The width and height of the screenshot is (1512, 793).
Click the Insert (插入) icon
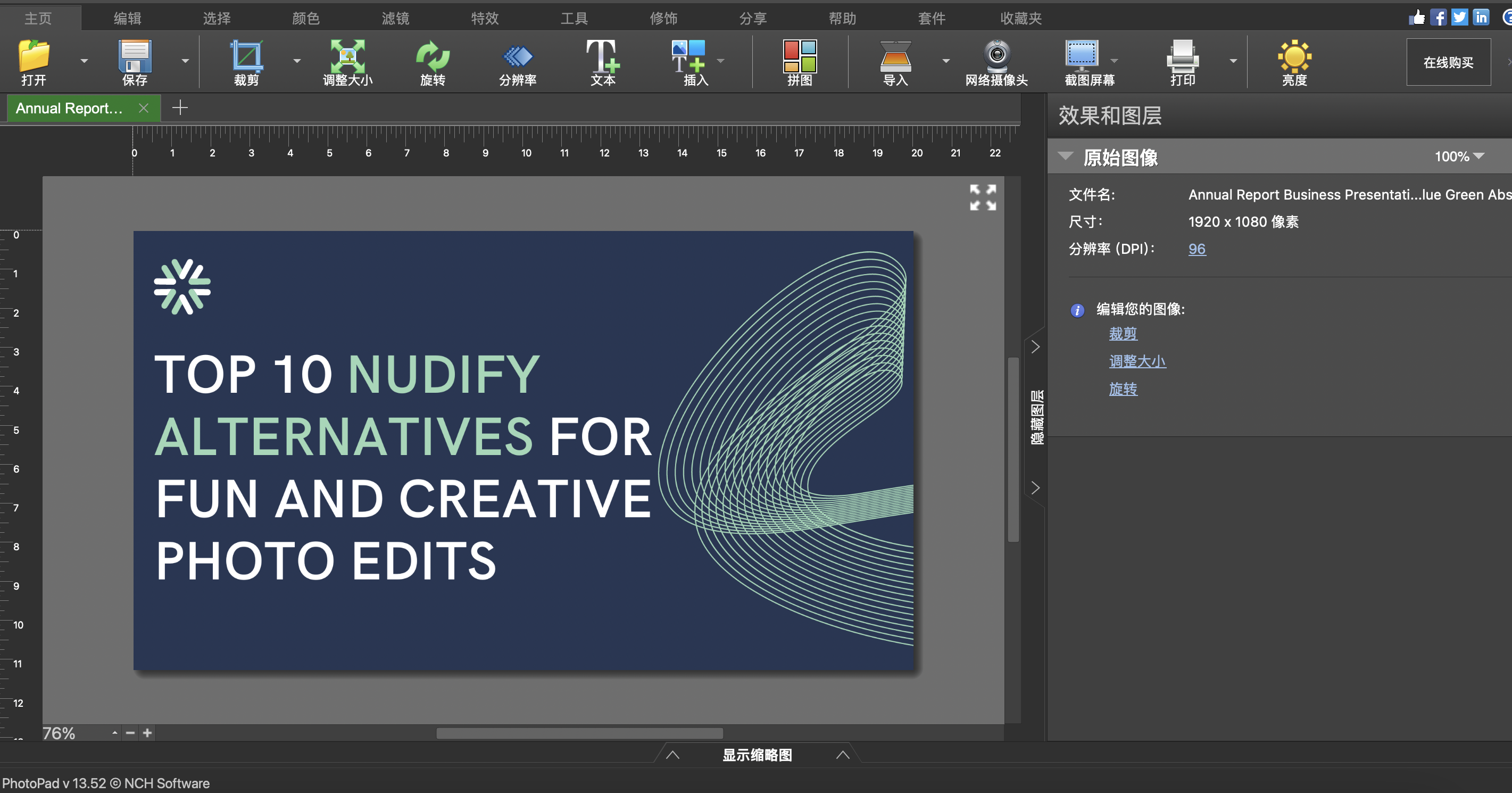(688, 56)
